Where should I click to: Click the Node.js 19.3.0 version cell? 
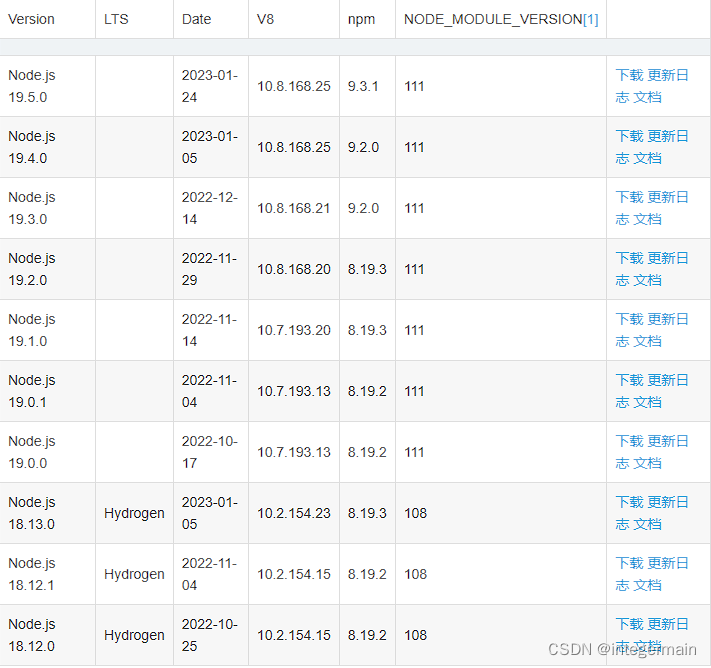48,208
